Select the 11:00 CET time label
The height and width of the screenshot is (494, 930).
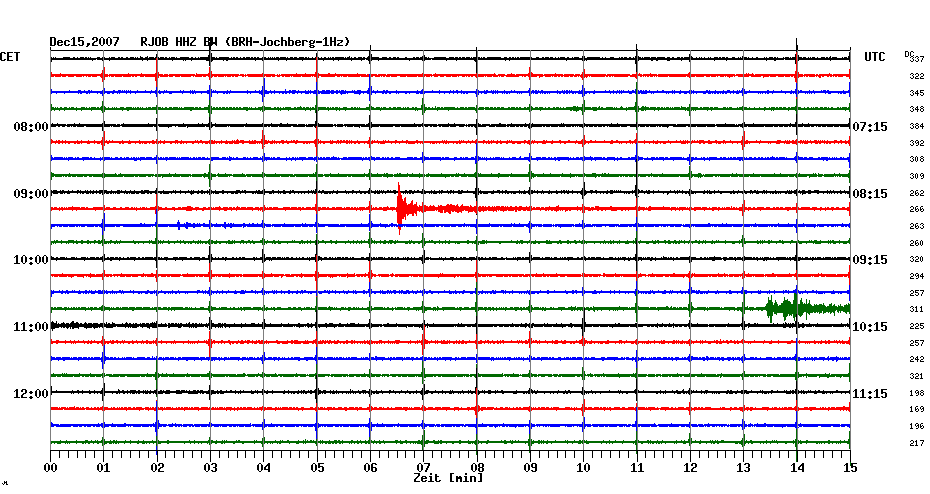point(31,327)
